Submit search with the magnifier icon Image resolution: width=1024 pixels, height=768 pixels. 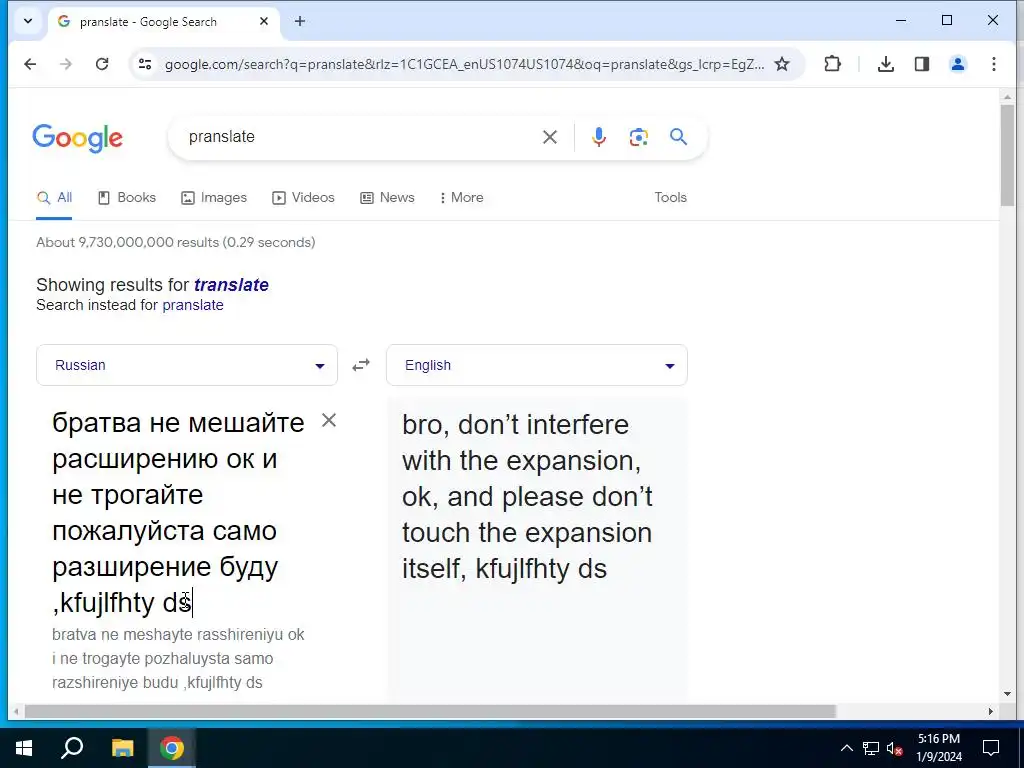tap(679, 136)
